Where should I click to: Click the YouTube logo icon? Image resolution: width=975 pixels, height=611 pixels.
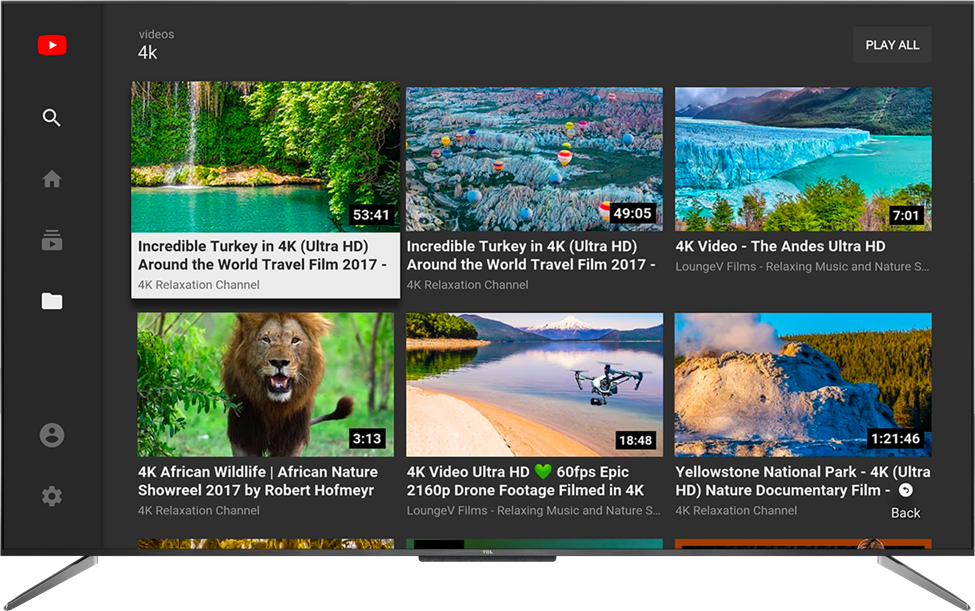point(52,45)
